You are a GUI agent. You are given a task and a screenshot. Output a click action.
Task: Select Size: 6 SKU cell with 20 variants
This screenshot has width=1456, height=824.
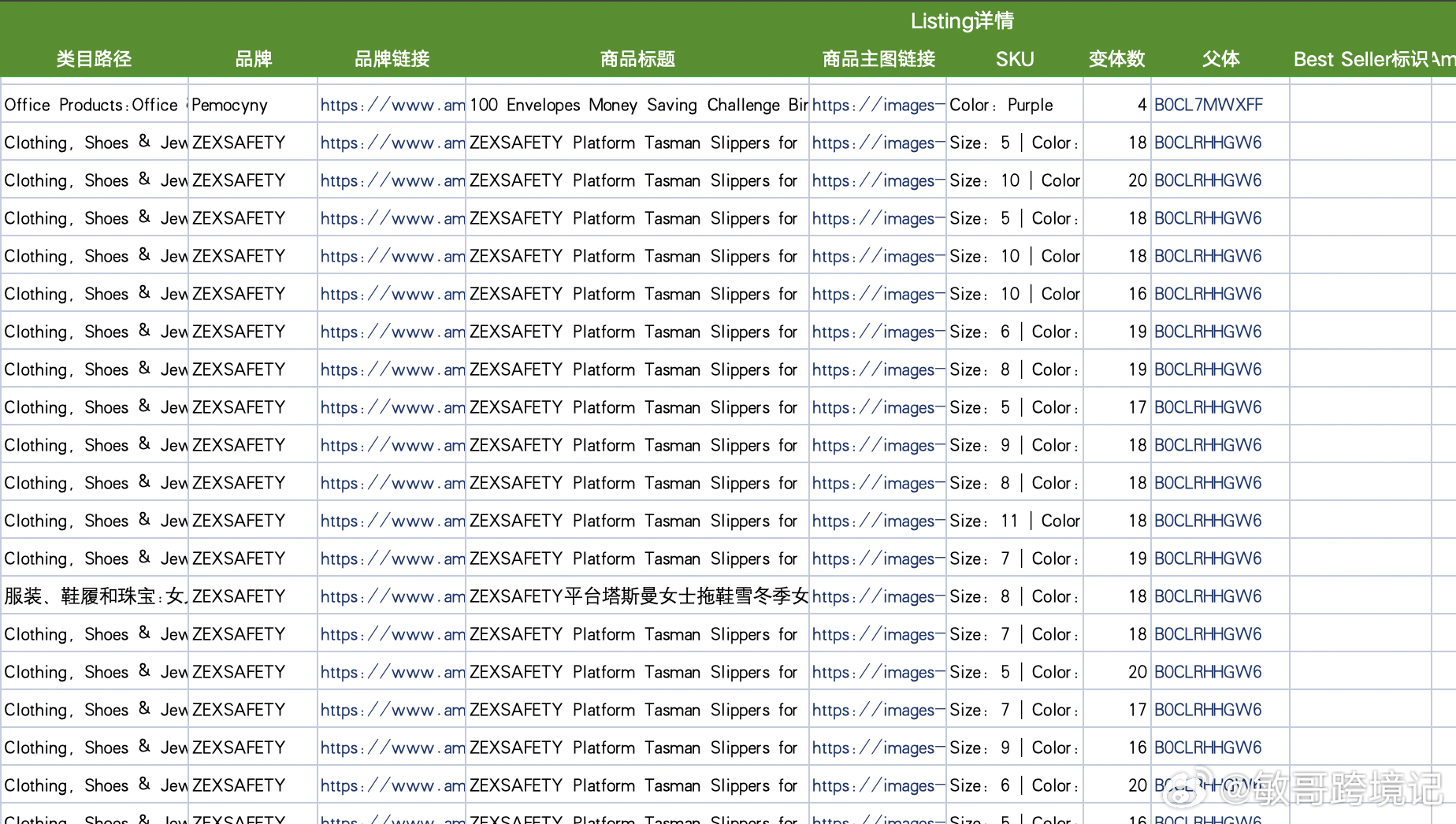pos(1015,785)
